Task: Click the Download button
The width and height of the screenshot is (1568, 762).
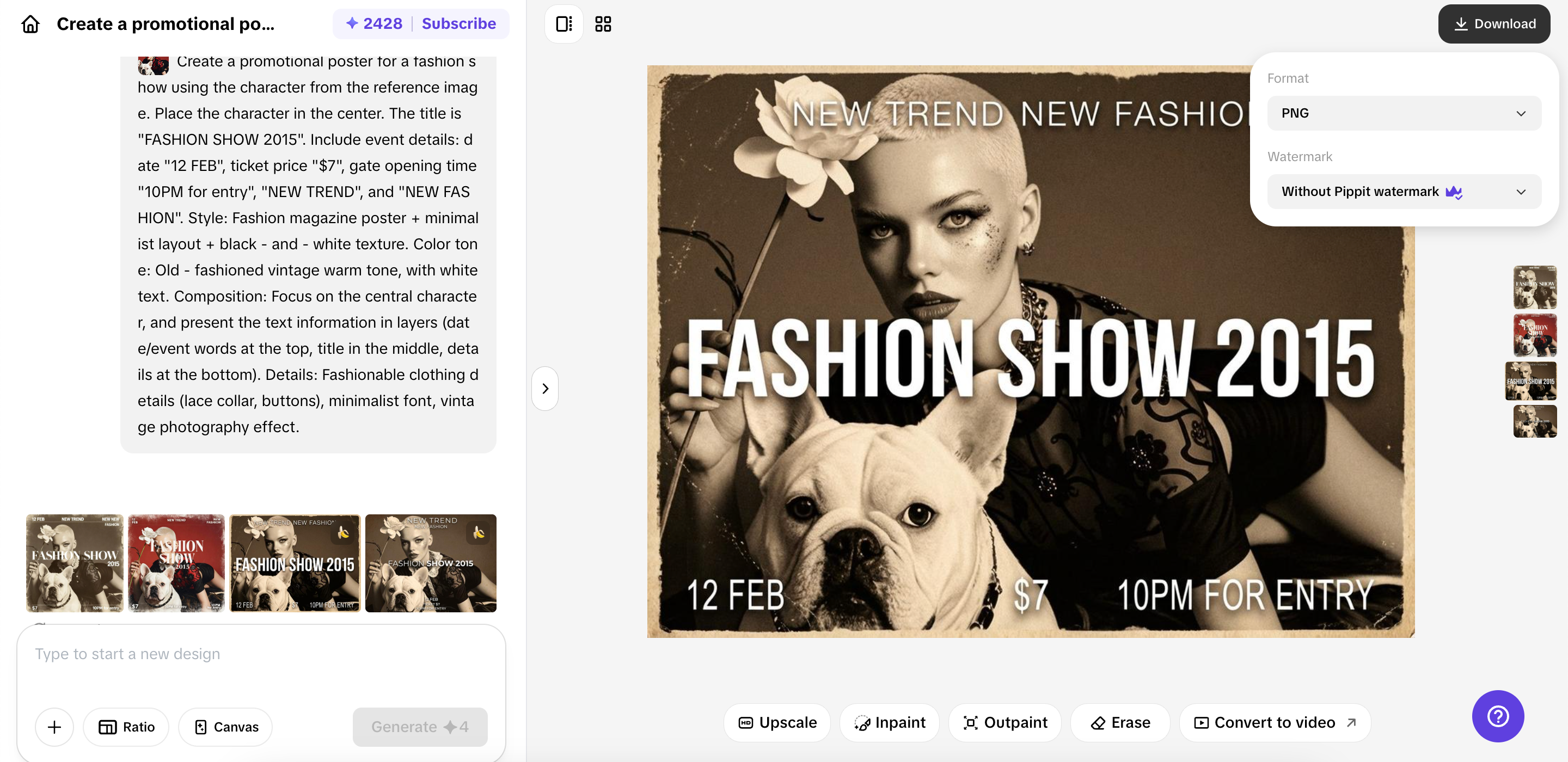Action: (1494, 24)
